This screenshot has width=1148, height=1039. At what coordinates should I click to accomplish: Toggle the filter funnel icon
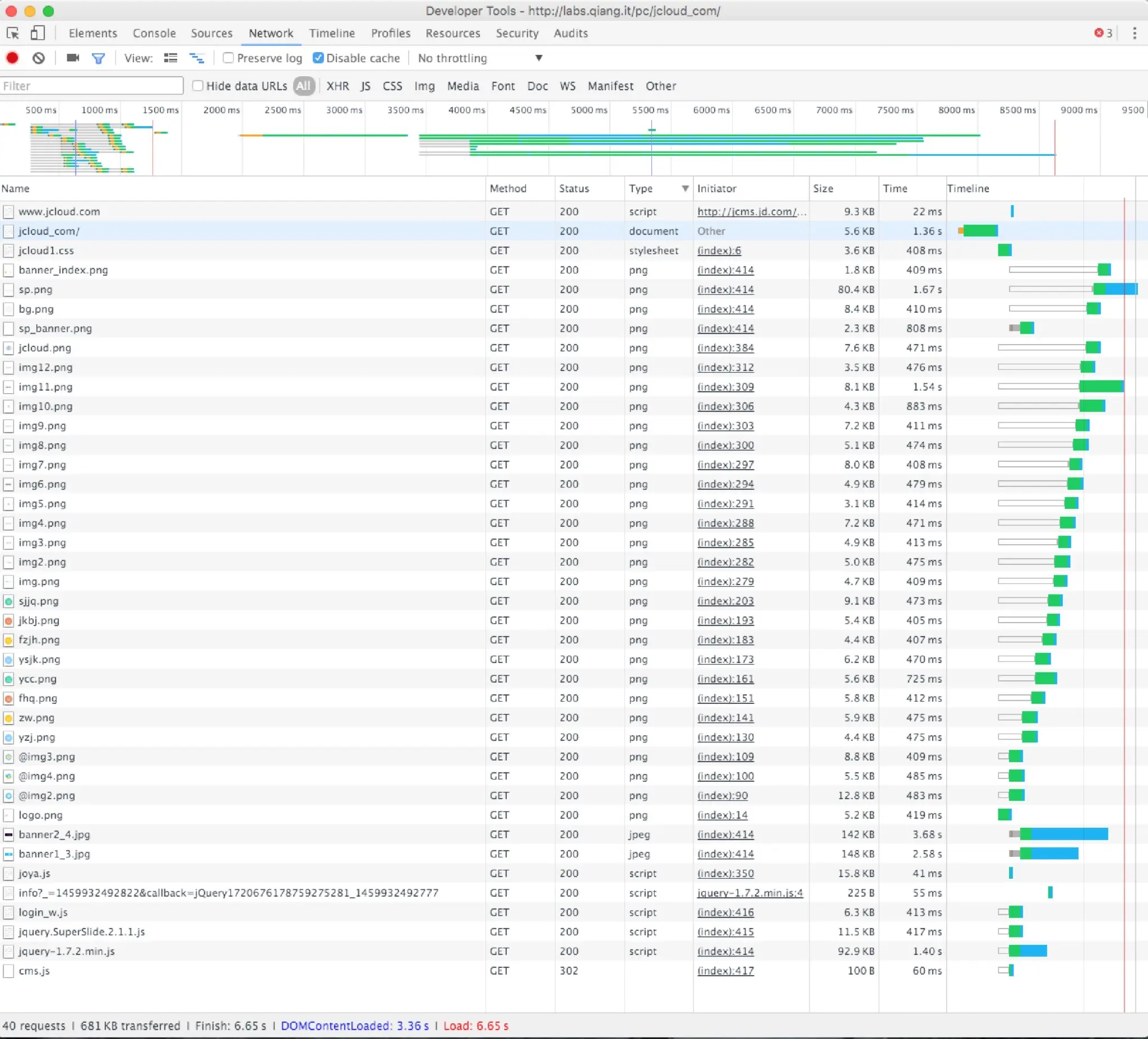click(98, 58)
